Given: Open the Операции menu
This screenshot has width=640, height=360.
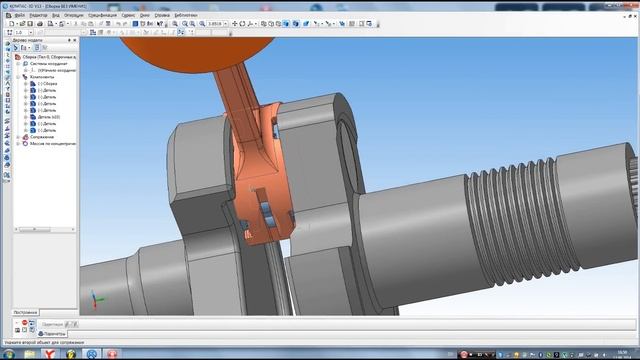Looking at the screenshot, I should (73, 15).
